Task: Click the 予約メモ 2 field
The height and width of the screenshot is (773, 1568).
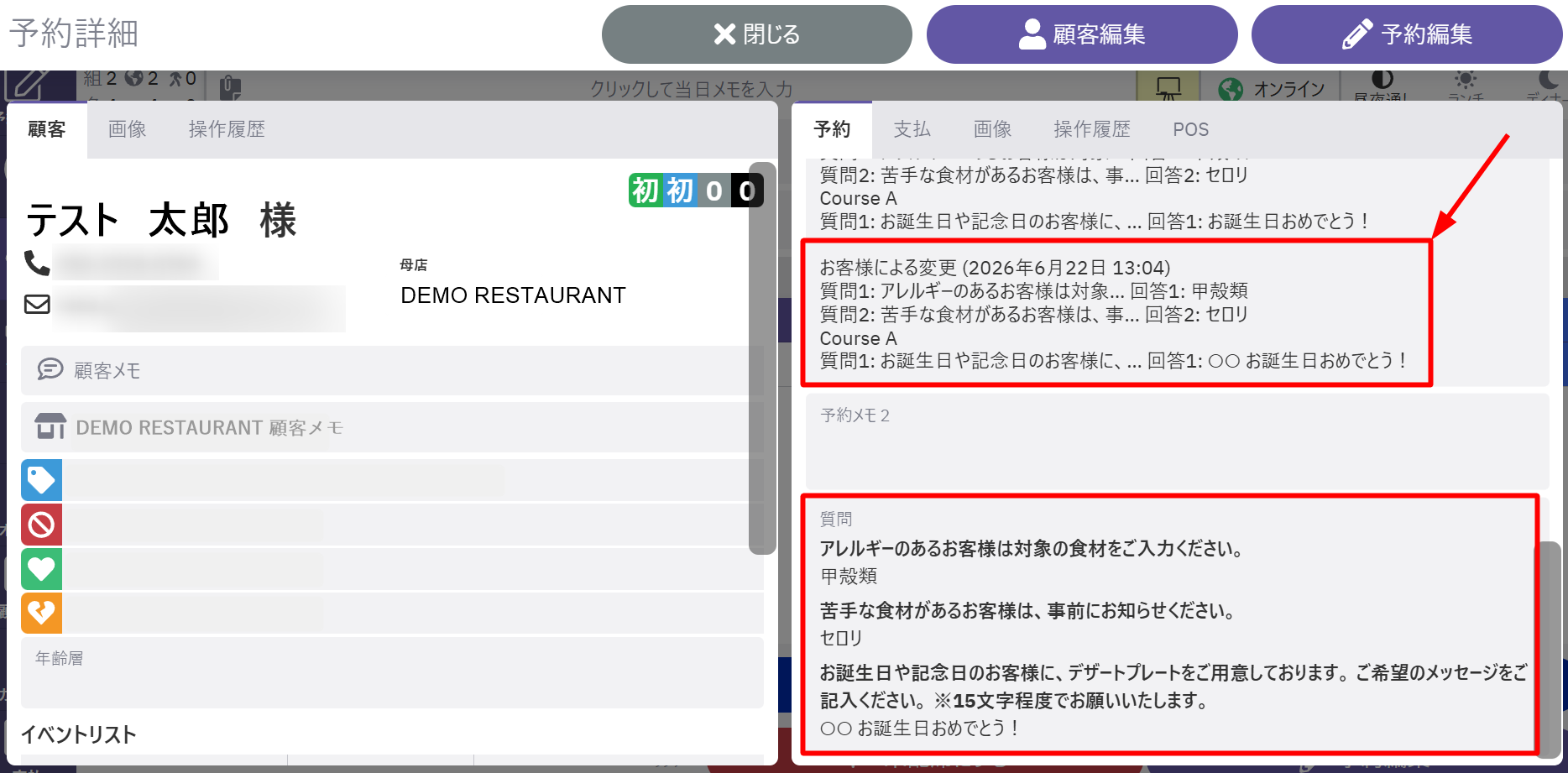Action: click(x=1177, y=441)
